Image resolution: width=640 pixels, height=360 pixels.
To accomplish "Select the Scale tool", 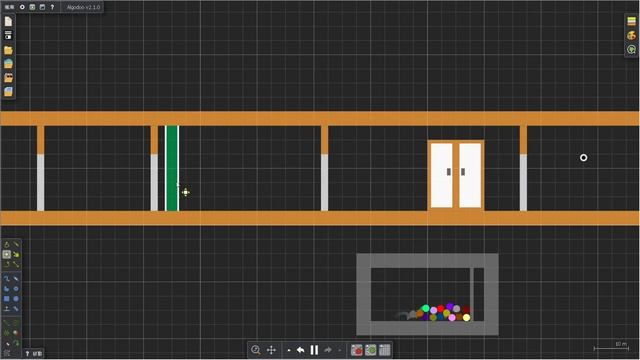I will tap(16, 264).
